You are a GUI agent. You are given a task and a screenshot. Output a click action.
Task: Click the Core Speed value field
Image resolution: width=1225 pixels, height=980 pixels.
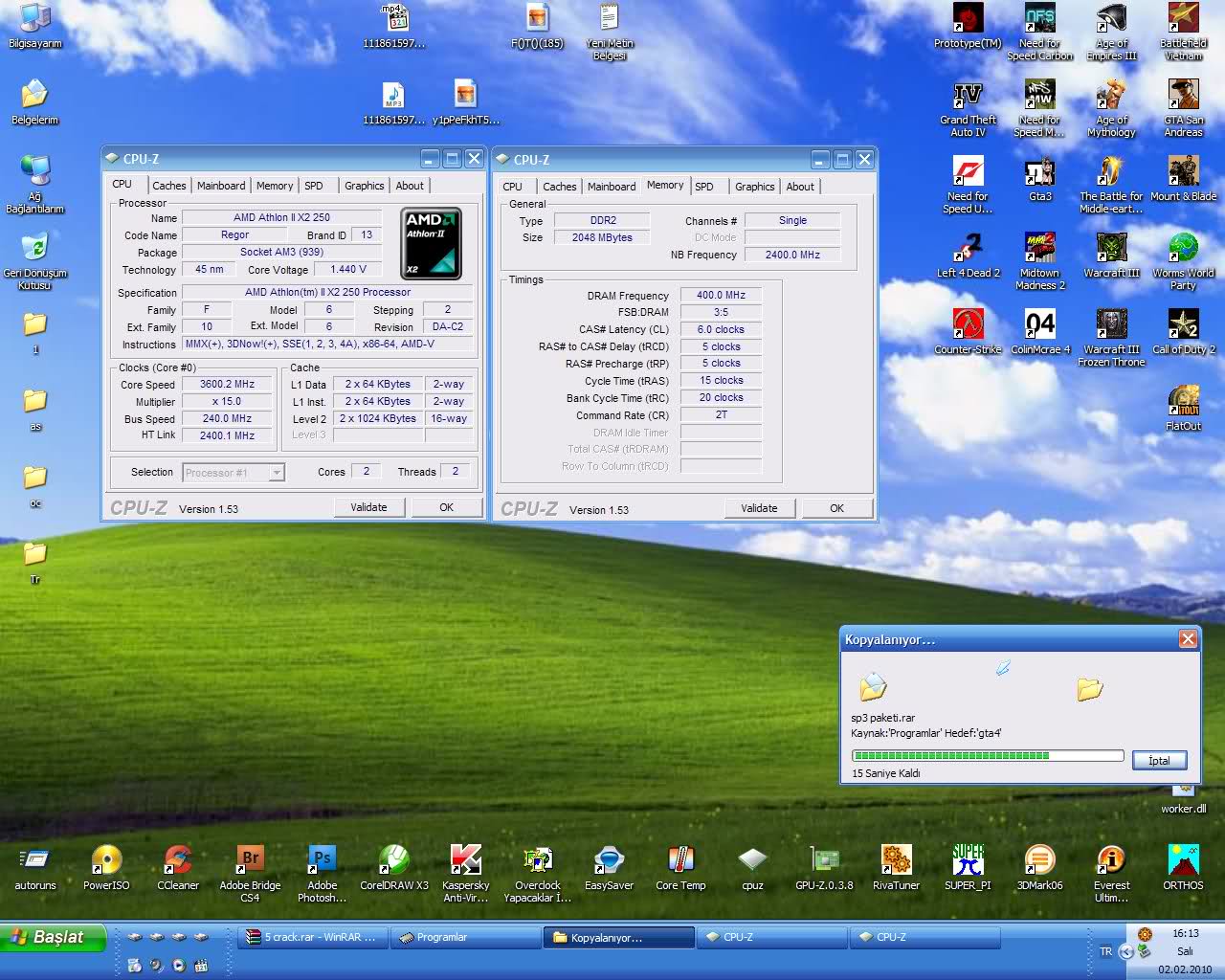227,384
